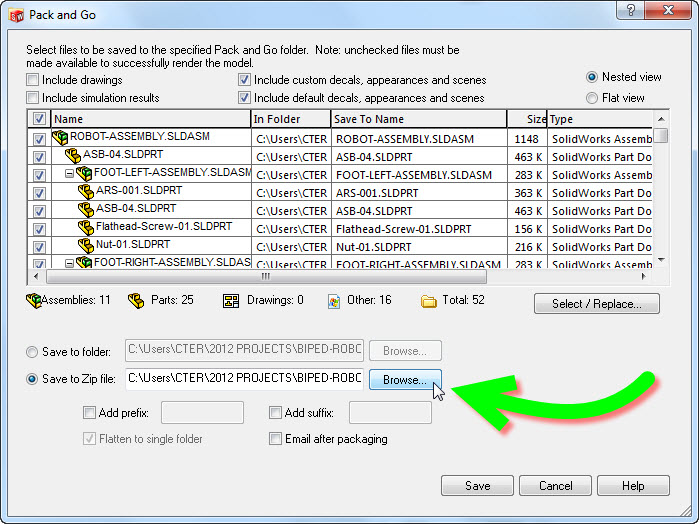
Task: Click the Size column header
Action: point(527,119)
